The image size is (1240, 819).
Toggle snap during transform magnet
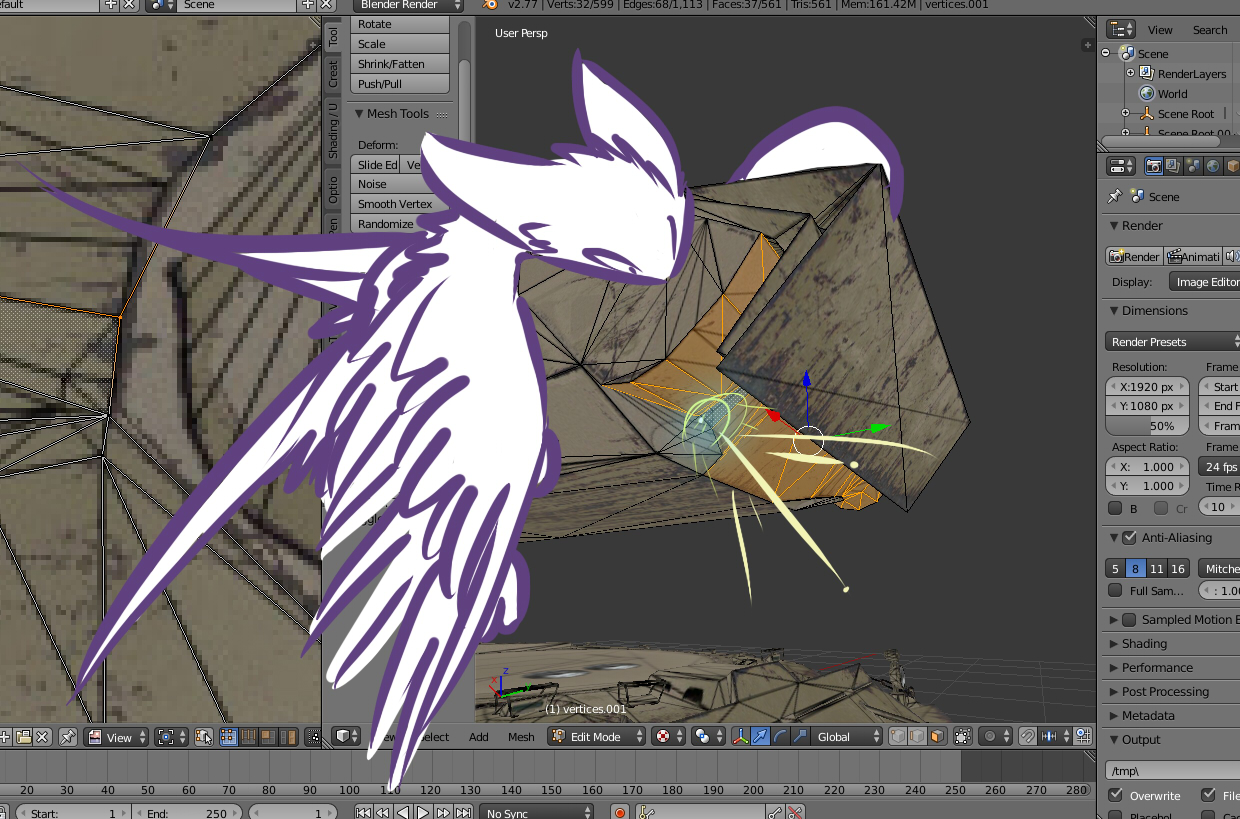point(1027,737)
